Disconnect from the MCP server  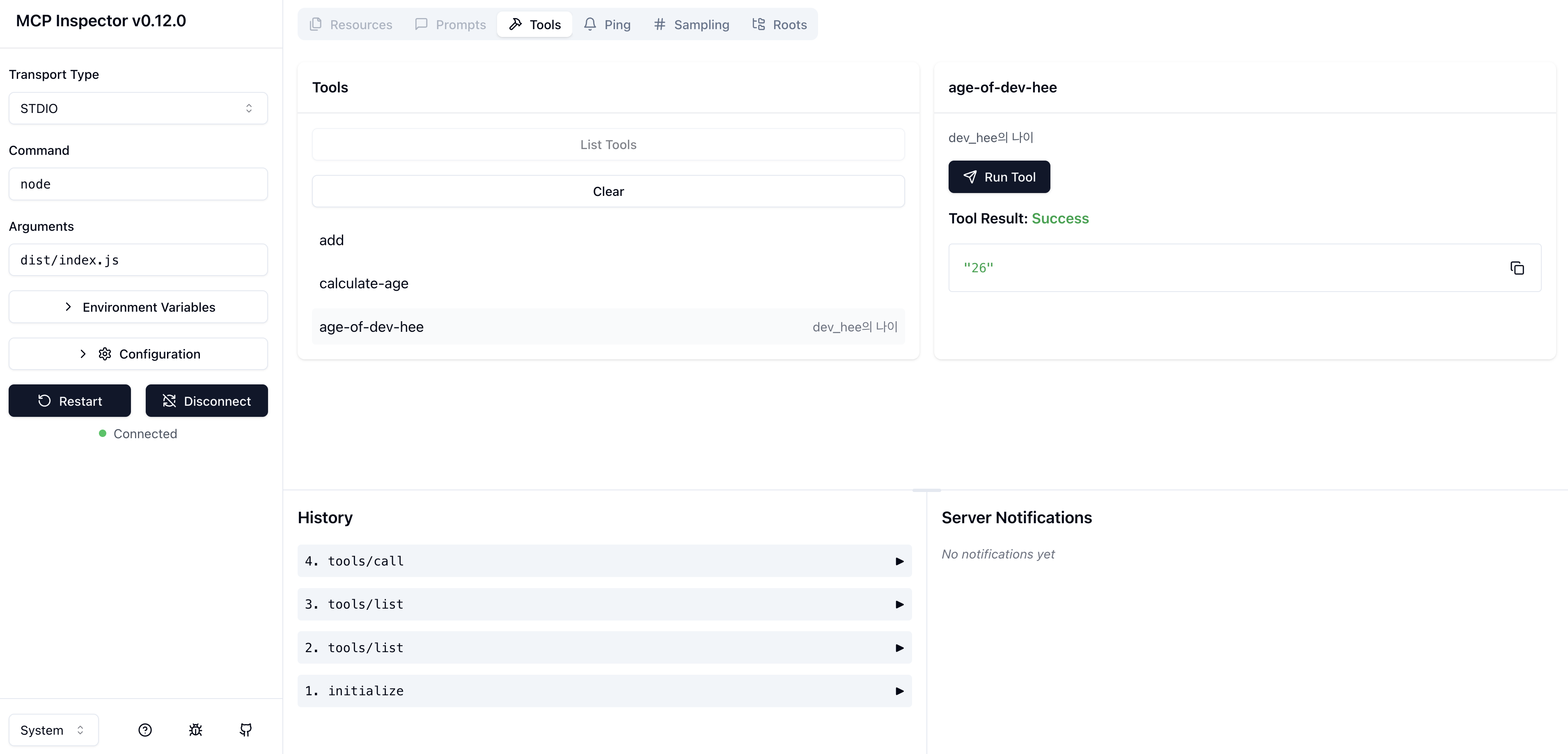pos(206,401)
